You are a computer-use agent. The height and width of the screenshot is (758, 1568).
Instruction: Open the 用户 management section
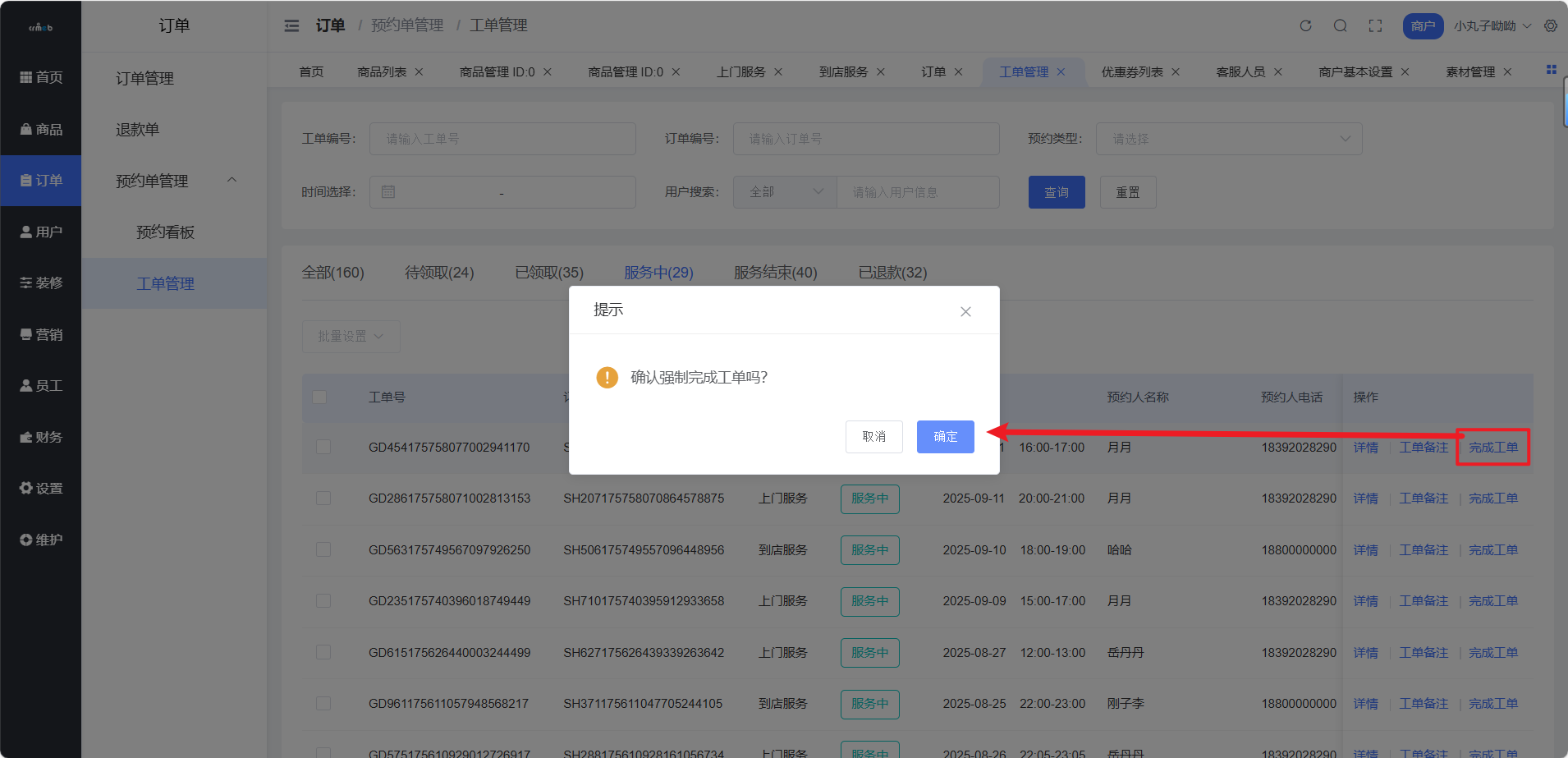tap(41, 231)
